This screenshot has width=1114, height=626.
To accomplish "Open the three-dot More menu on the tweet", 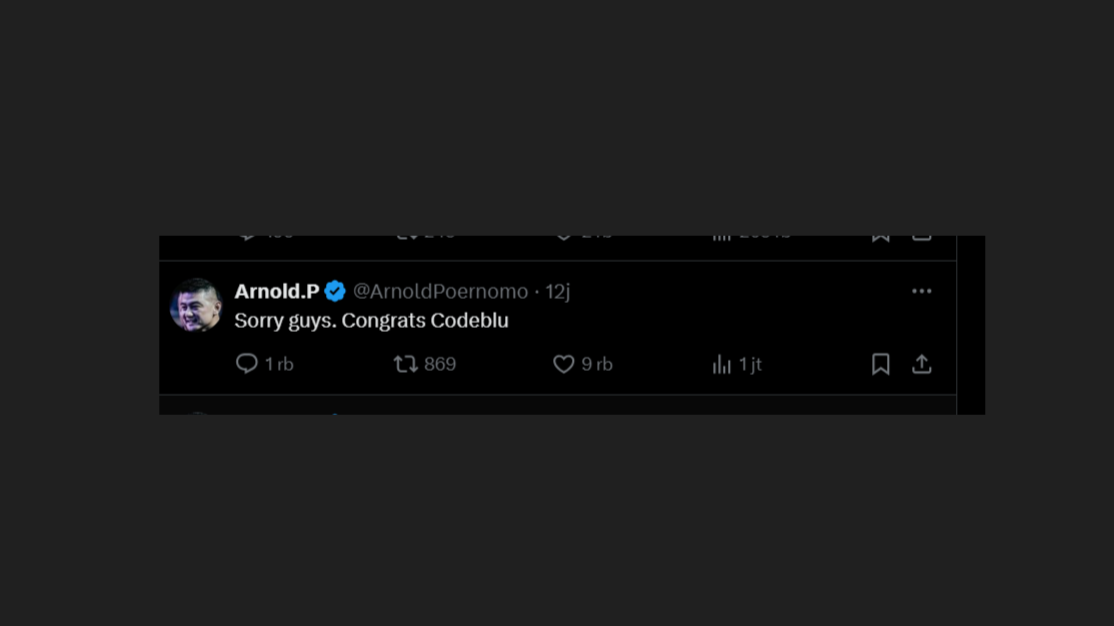I will pos(922,291).
